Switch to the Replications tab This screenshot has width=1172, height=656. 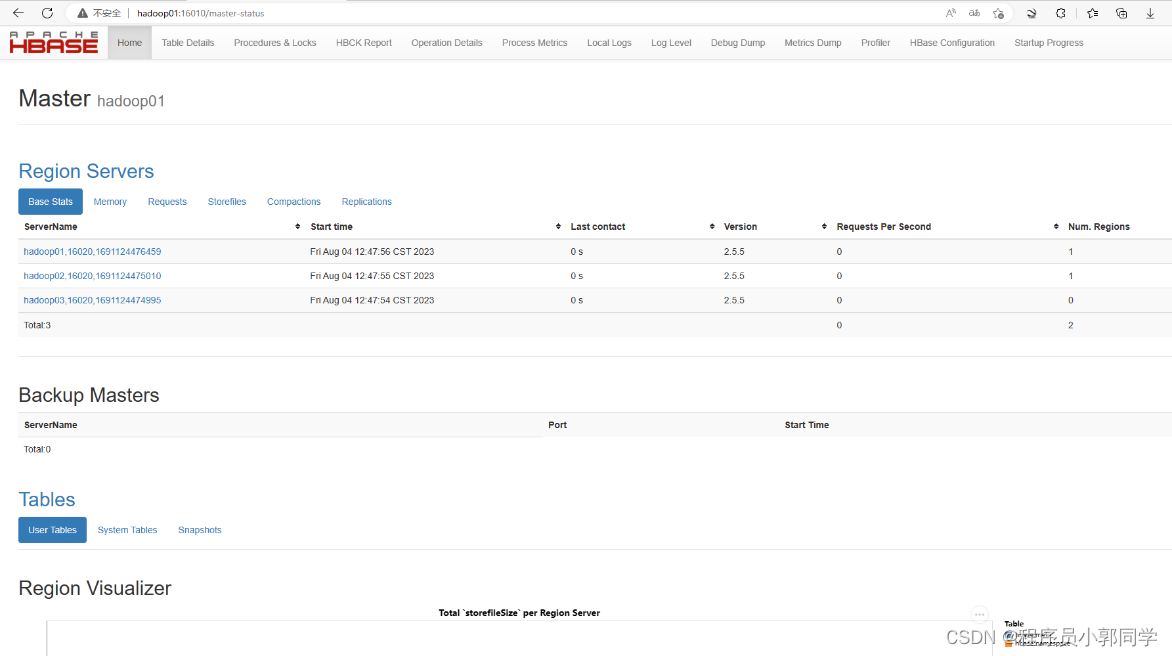[366, 202]
